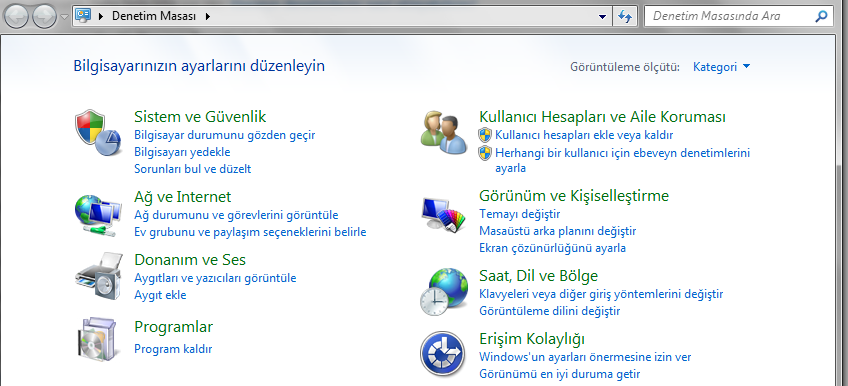Click the Aygıt ekle link
Image resolution: width=848 pixels, height=386 pixels.
pyautogui.click(x=160, y=295)
